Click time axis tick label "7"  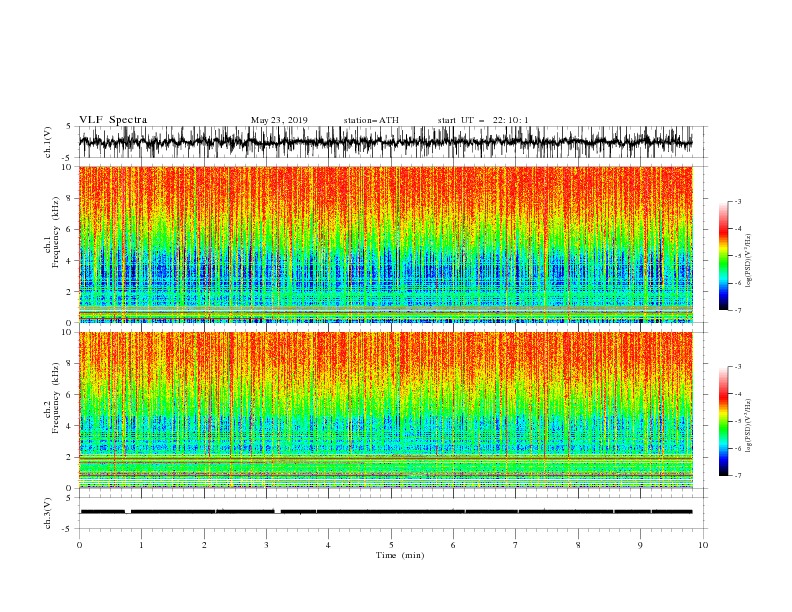(x=516, y=545)
